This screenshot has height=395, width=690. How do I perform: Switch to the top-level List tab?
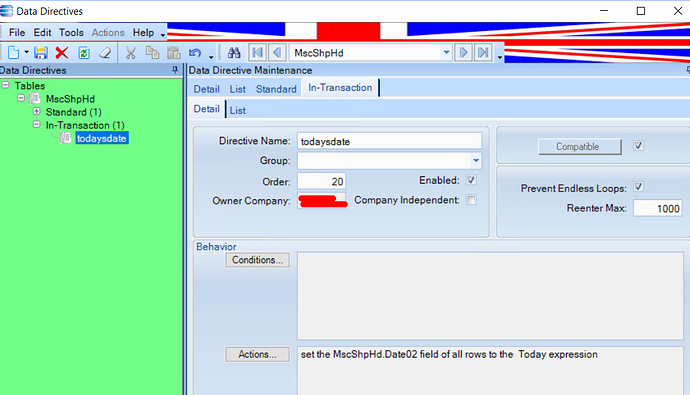pyautogui.click(x=238, y=89)
